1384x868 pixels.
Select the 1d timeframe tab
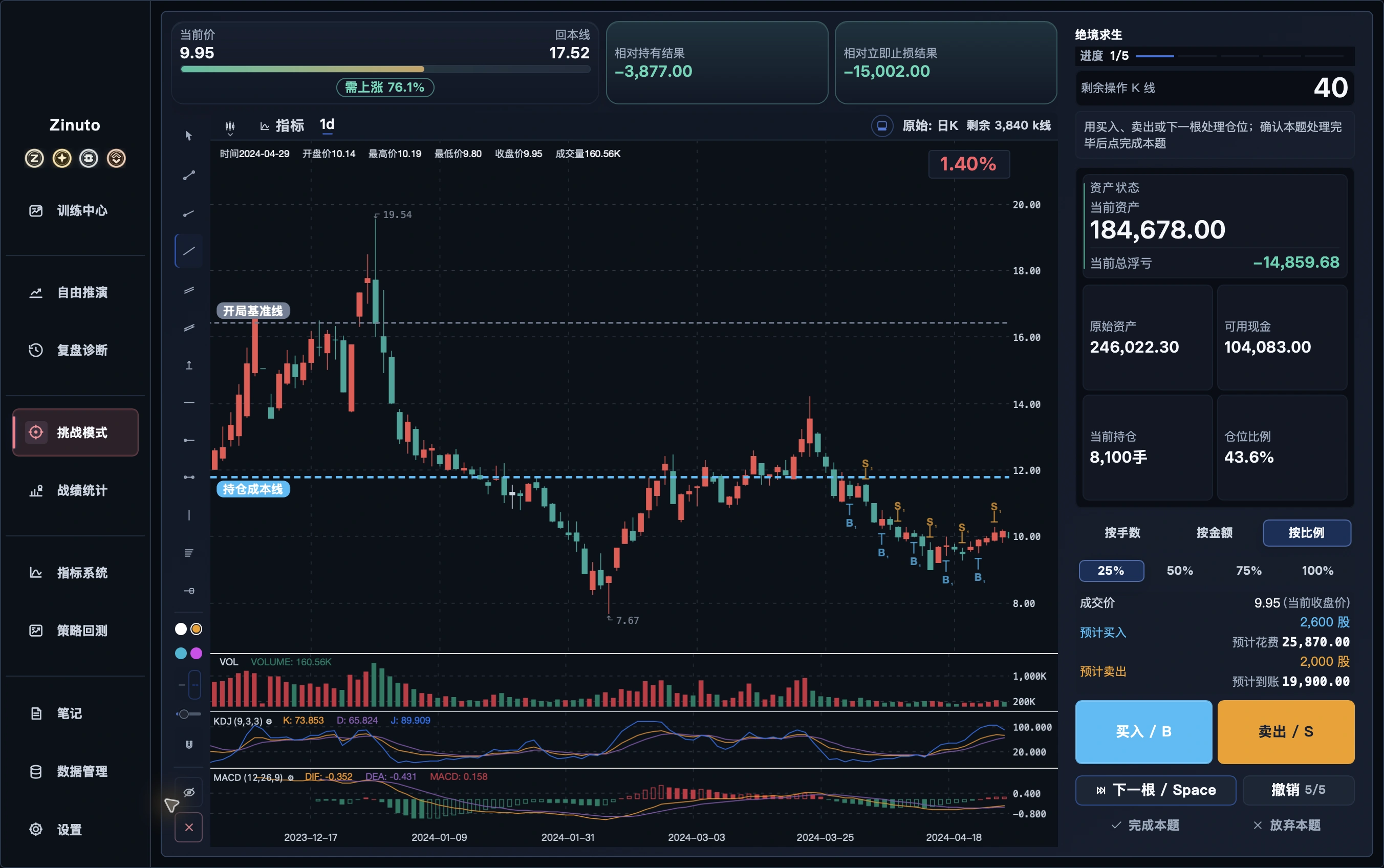pos(327,125)
